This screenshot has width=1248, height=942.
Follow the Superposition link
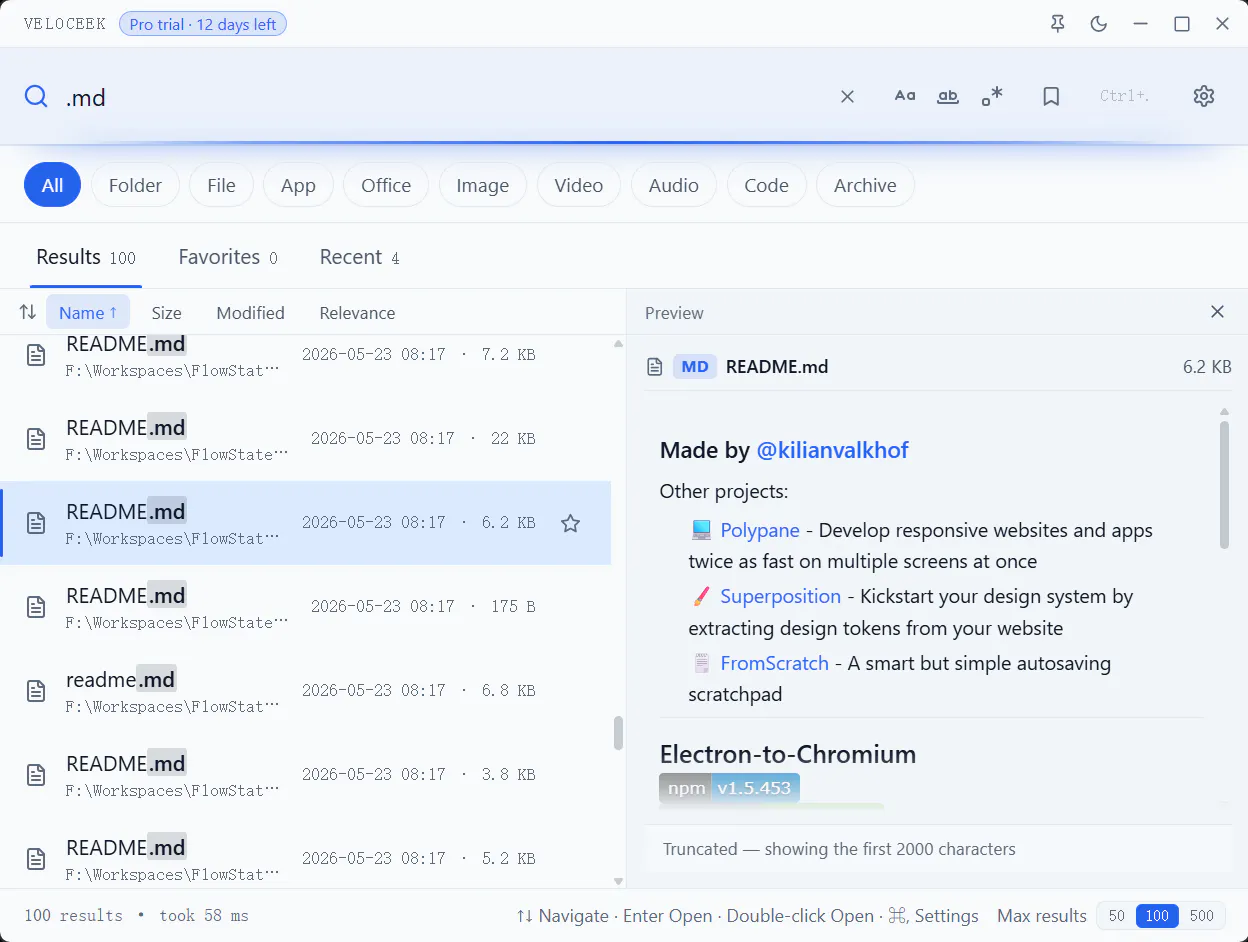point(780,596)
